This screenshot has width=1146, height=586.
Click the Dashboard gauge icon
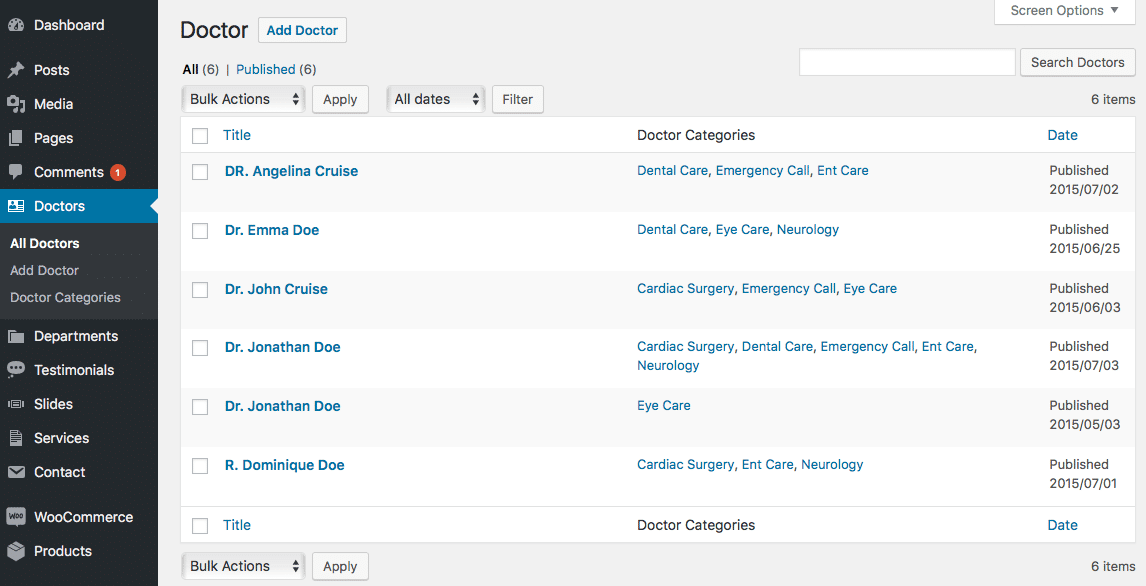pos(16,25)
